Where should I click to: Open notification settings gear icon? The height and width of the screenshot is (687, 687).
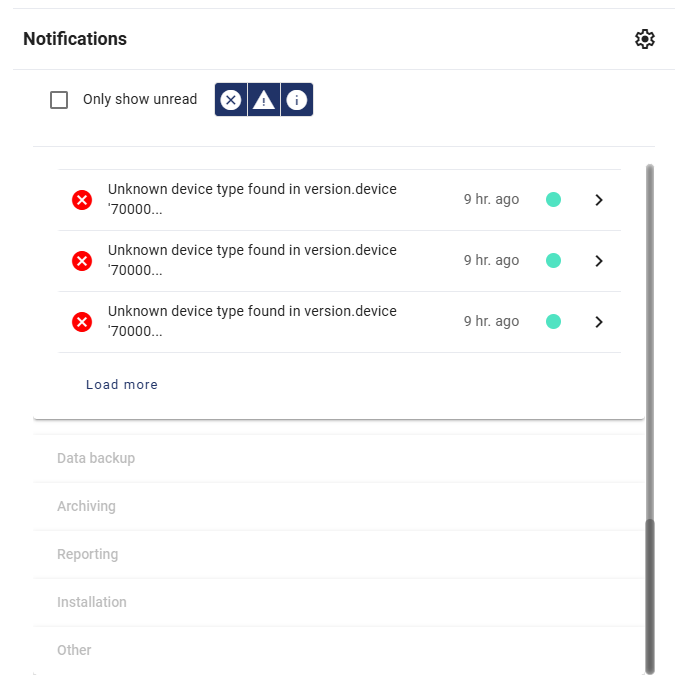coord(645,39)
